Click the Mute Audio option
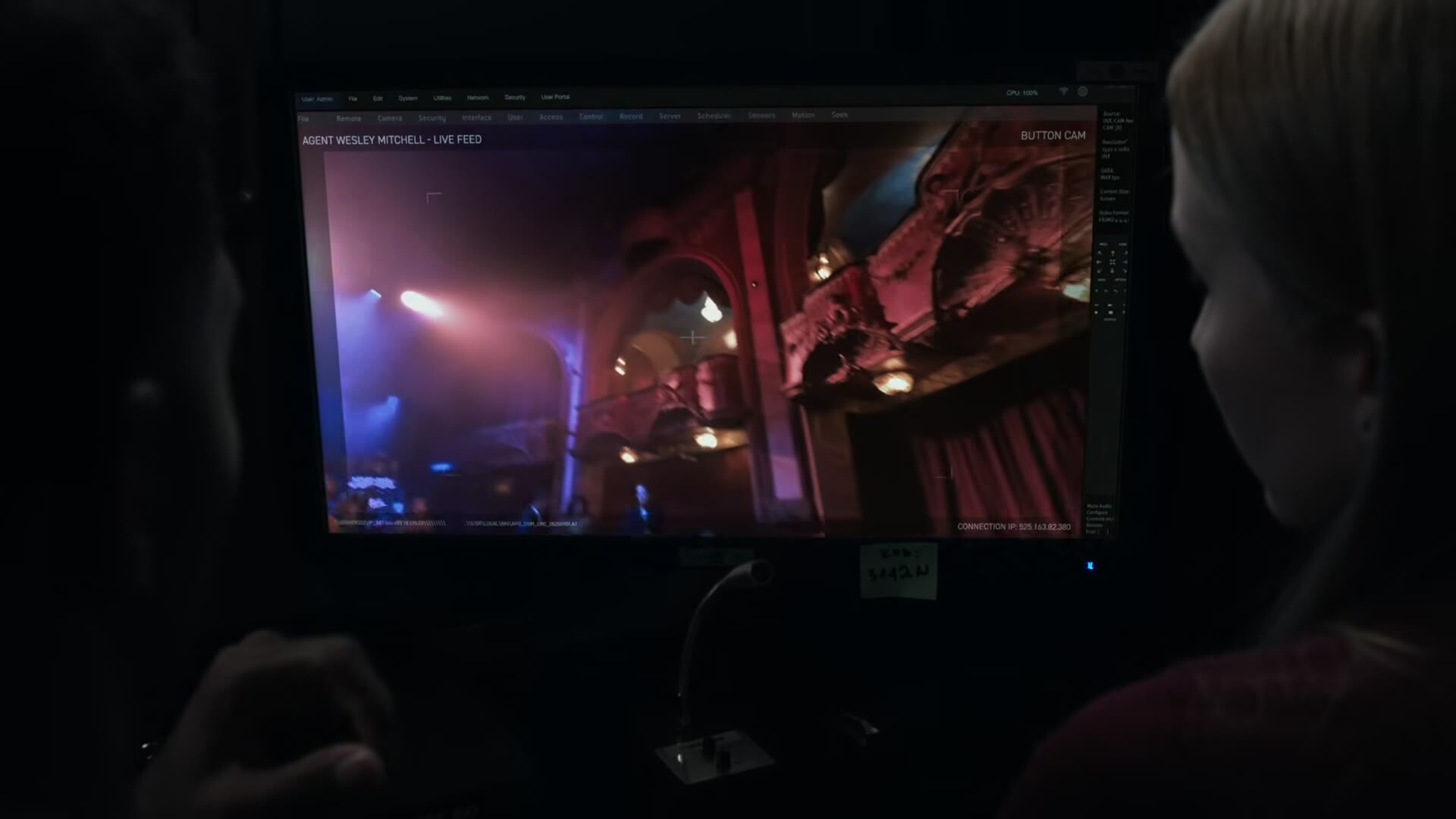The image size is (1456, 819). pyautogui.click(x=1099, y=506)
